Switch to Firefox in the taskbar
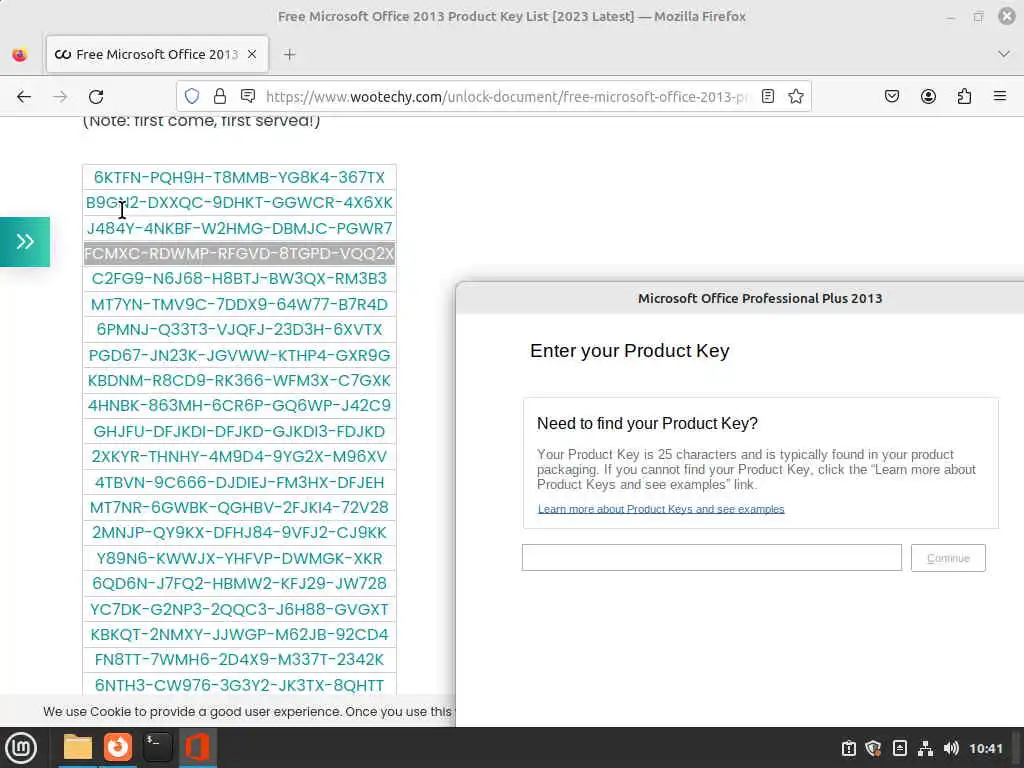This screenshot has width=1024, height=768. [x=118, y=747]
